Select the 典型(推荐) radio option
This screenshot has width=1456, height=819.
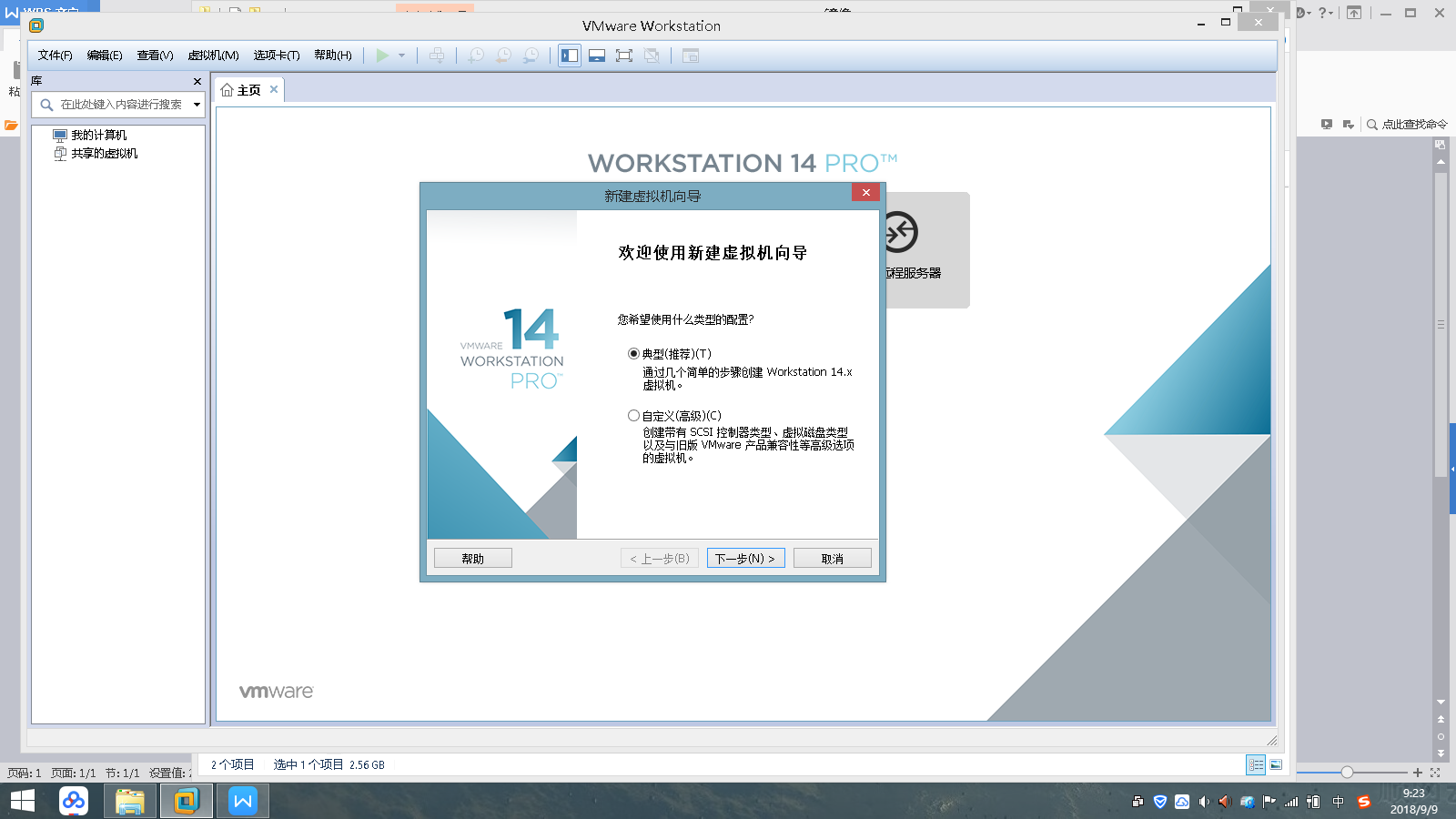pyautogui.click(x=633, y=354)
